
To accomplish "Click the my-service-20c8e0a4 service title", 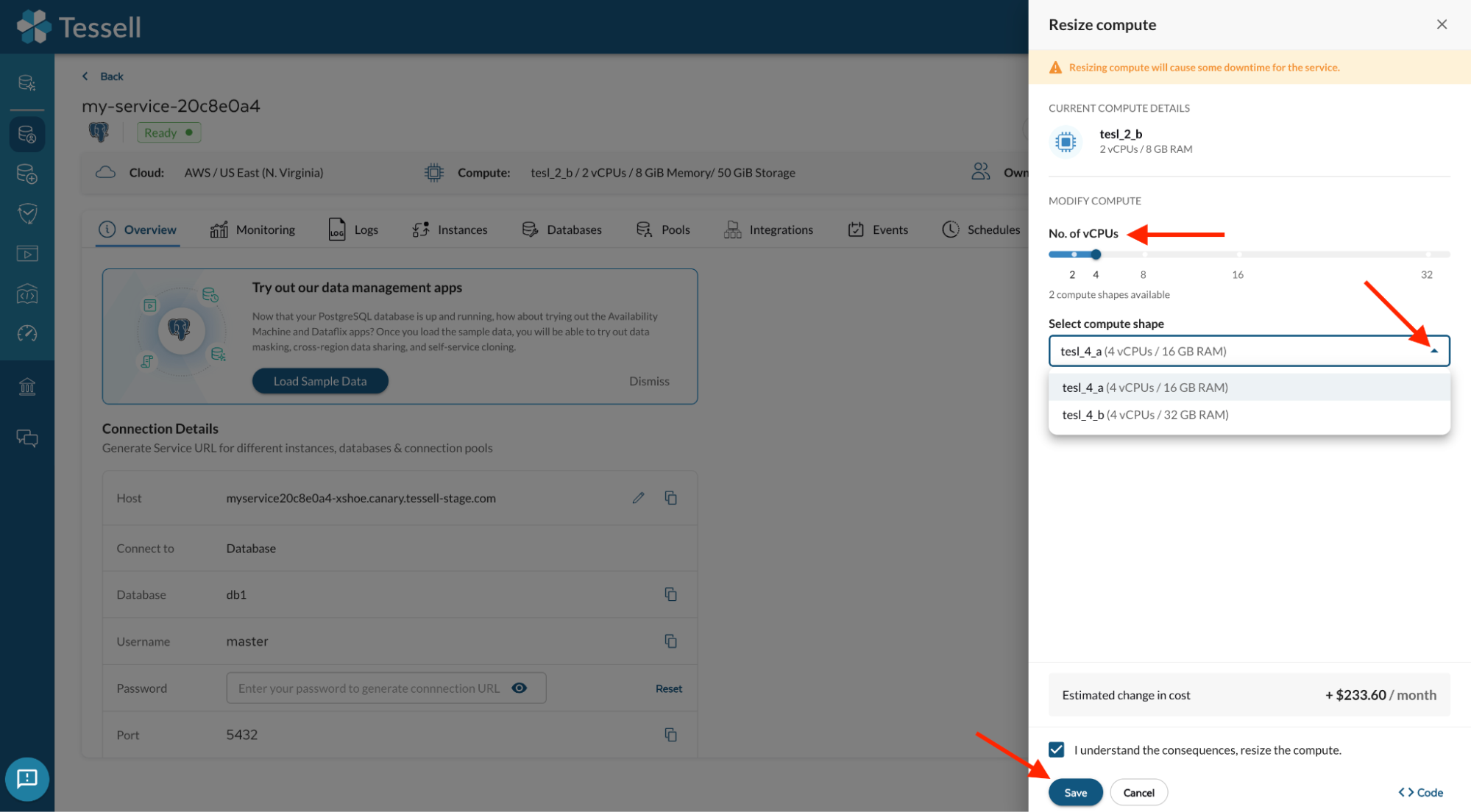I will click(171, 106).
